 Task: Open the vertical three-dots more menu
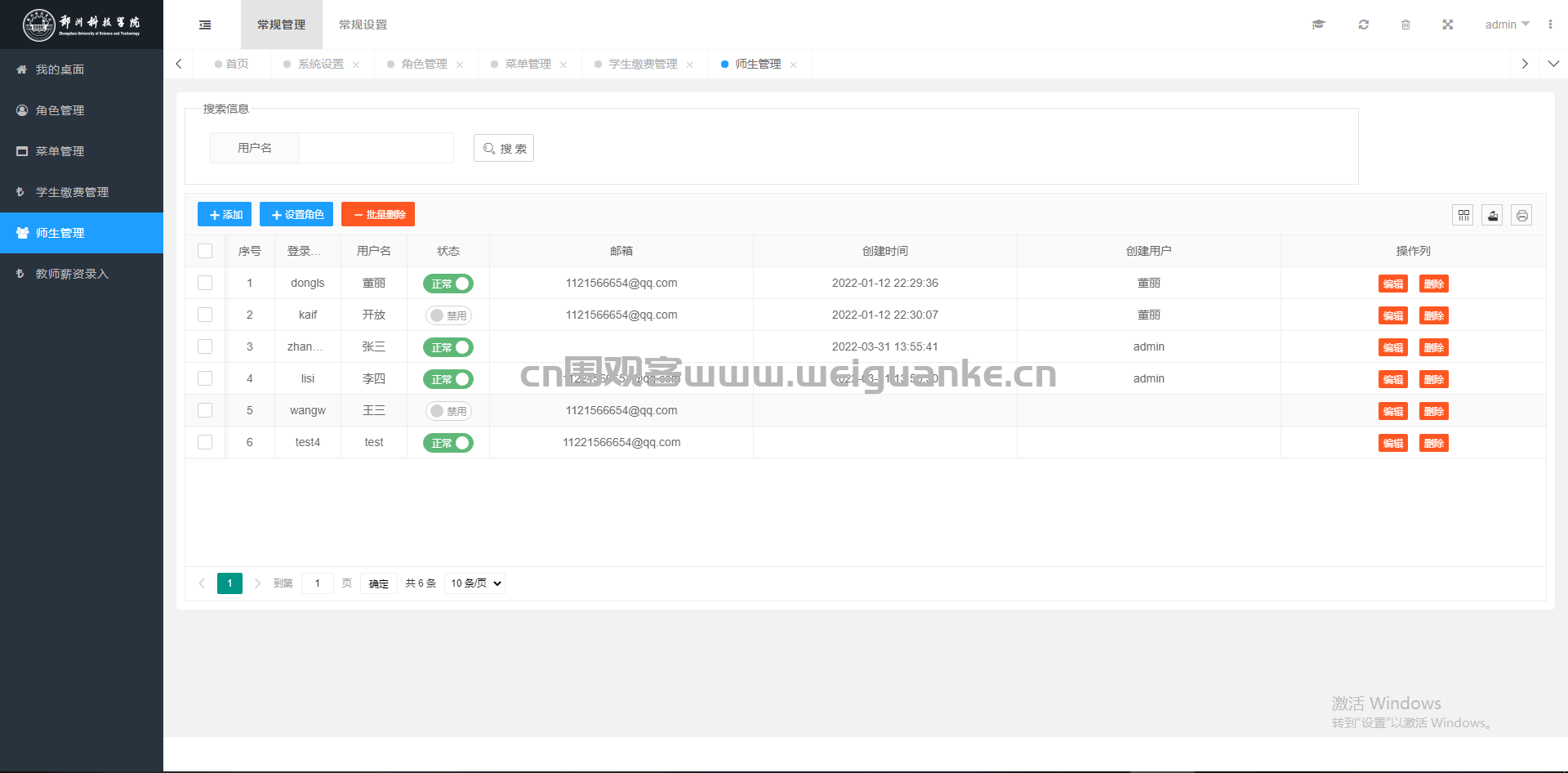click(1550, 25)
